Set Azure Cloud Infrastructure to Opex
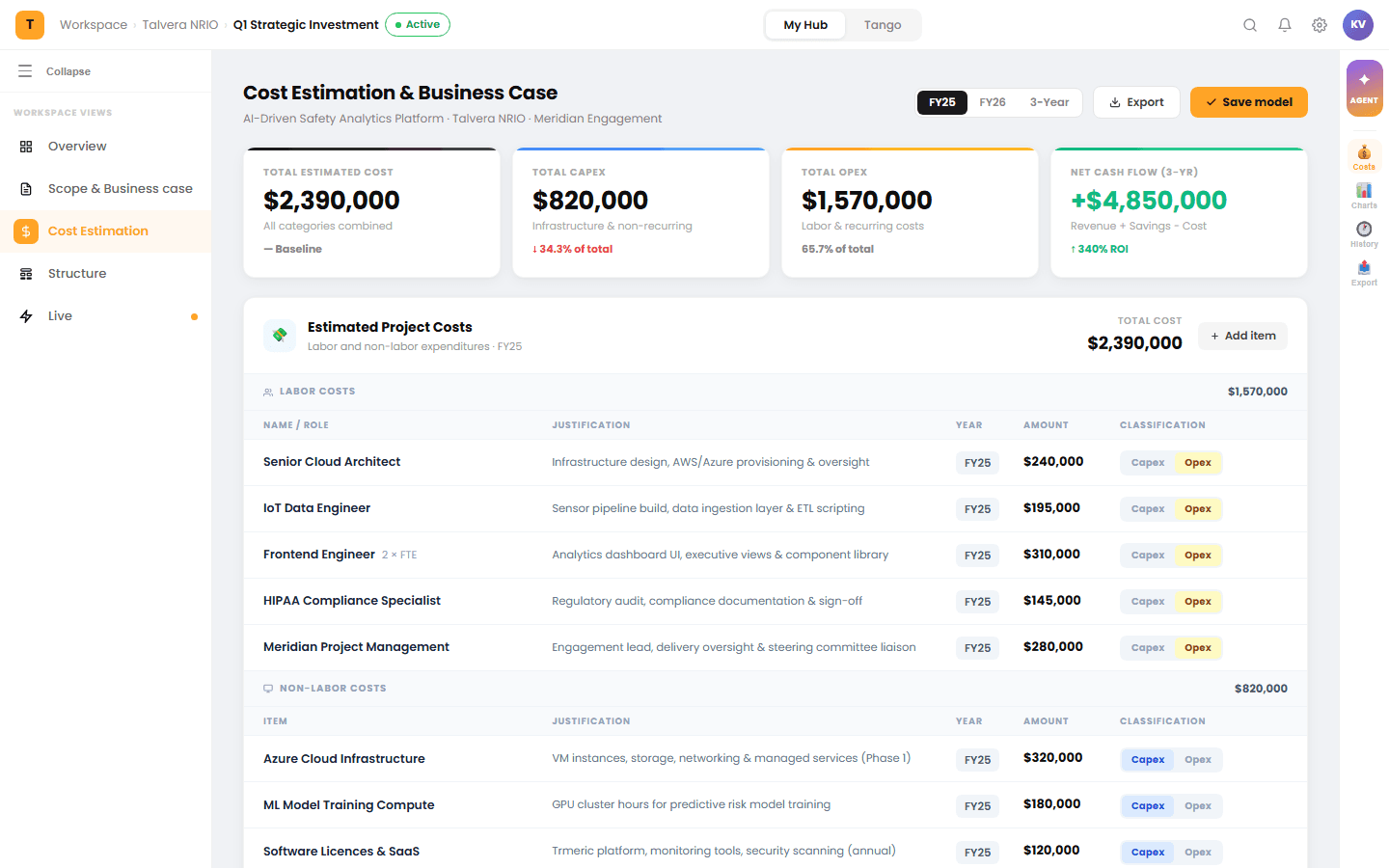 (1198, 760)
